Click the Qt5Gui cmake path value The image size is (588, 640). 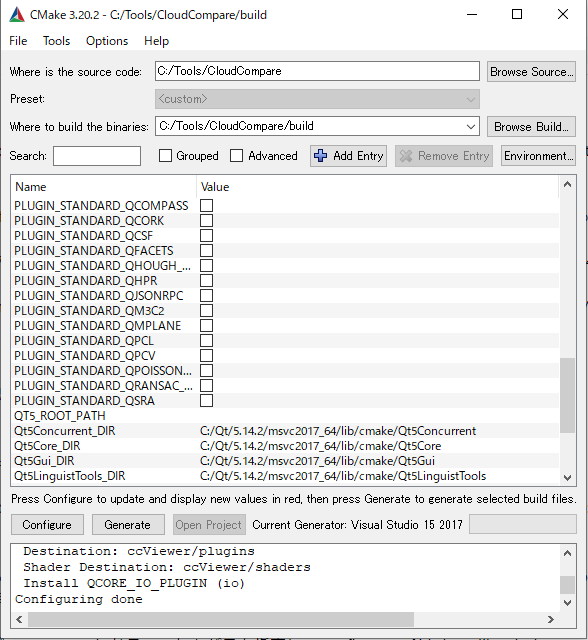tap(317, 461)
